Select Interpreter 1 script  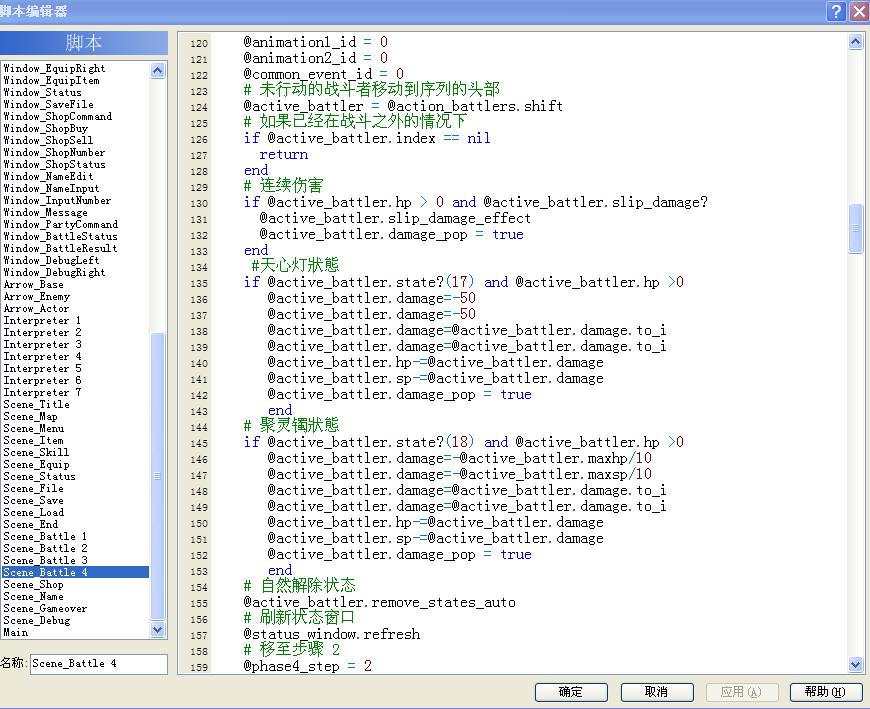42,321
